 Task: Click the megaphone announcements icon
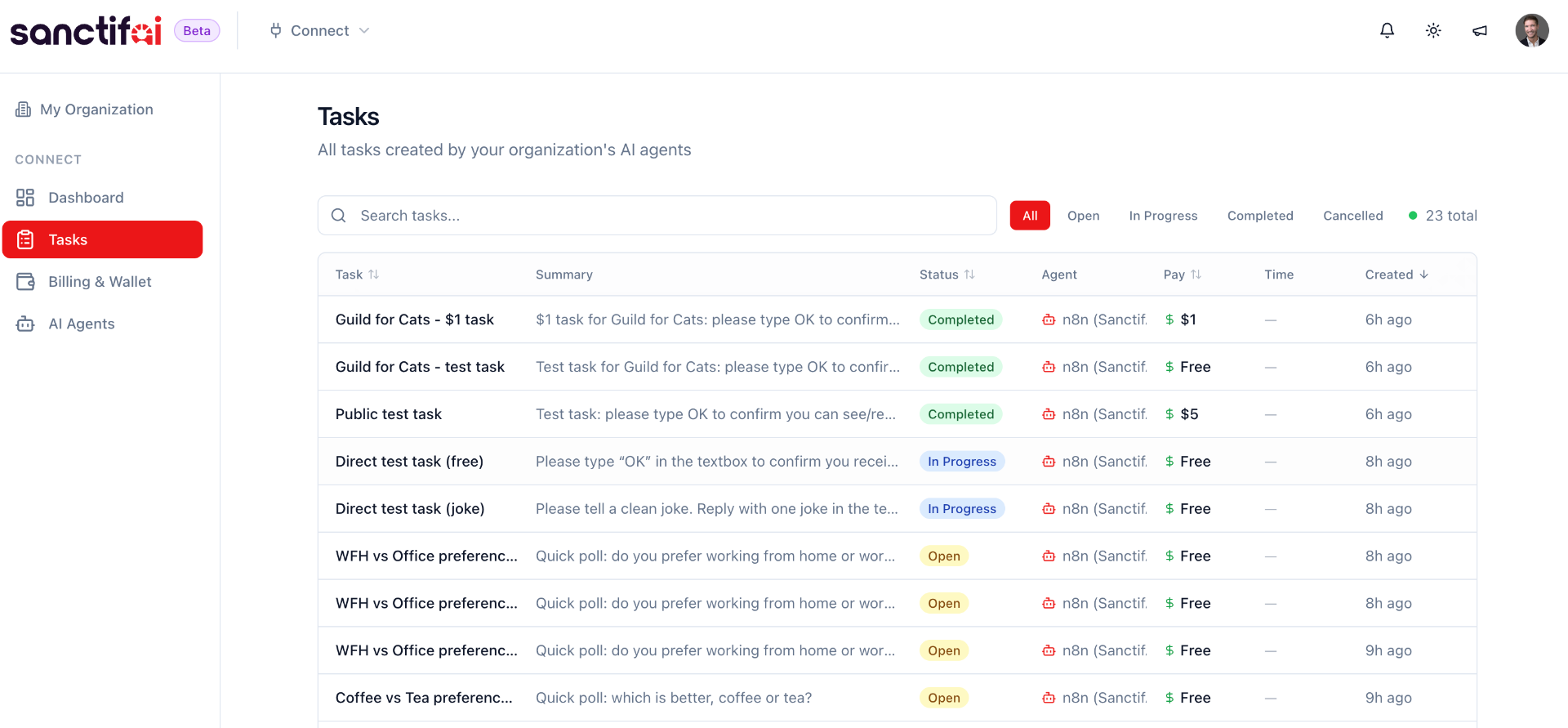tap(1480, 30)
